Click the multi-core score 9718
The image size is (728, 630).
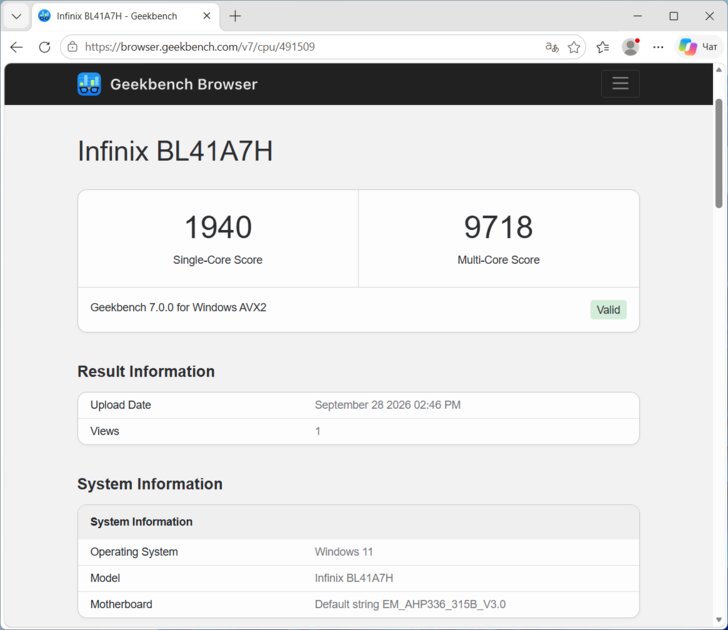[x=499, y=227]
